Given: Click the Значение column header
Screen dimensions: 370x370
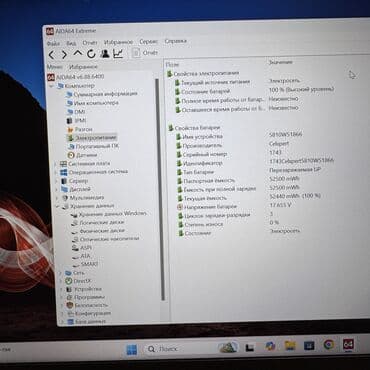Looking at the screenshot, I should click(x=281, y=62).
